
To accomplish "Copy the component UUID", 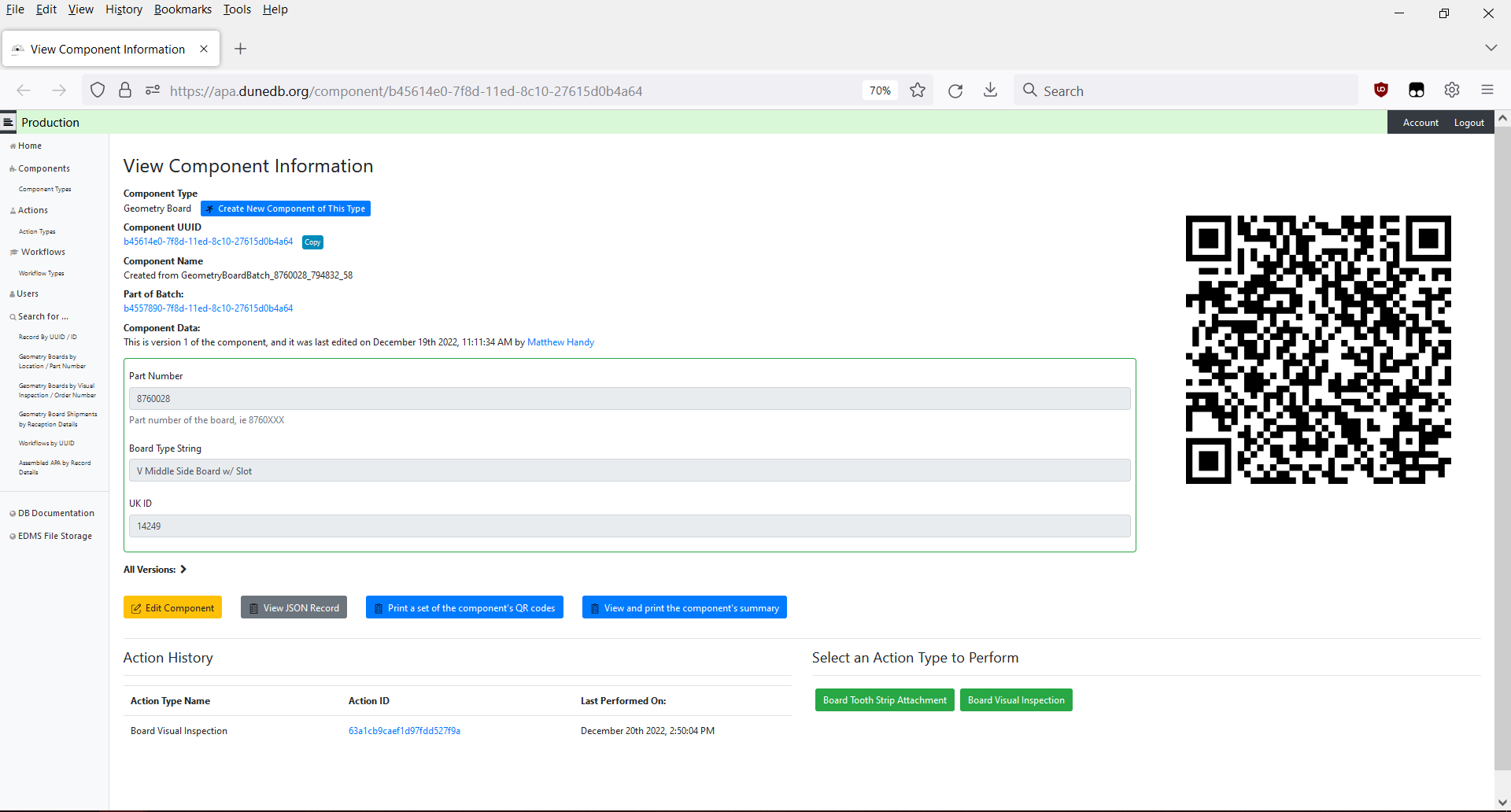I will click(312, 242).
